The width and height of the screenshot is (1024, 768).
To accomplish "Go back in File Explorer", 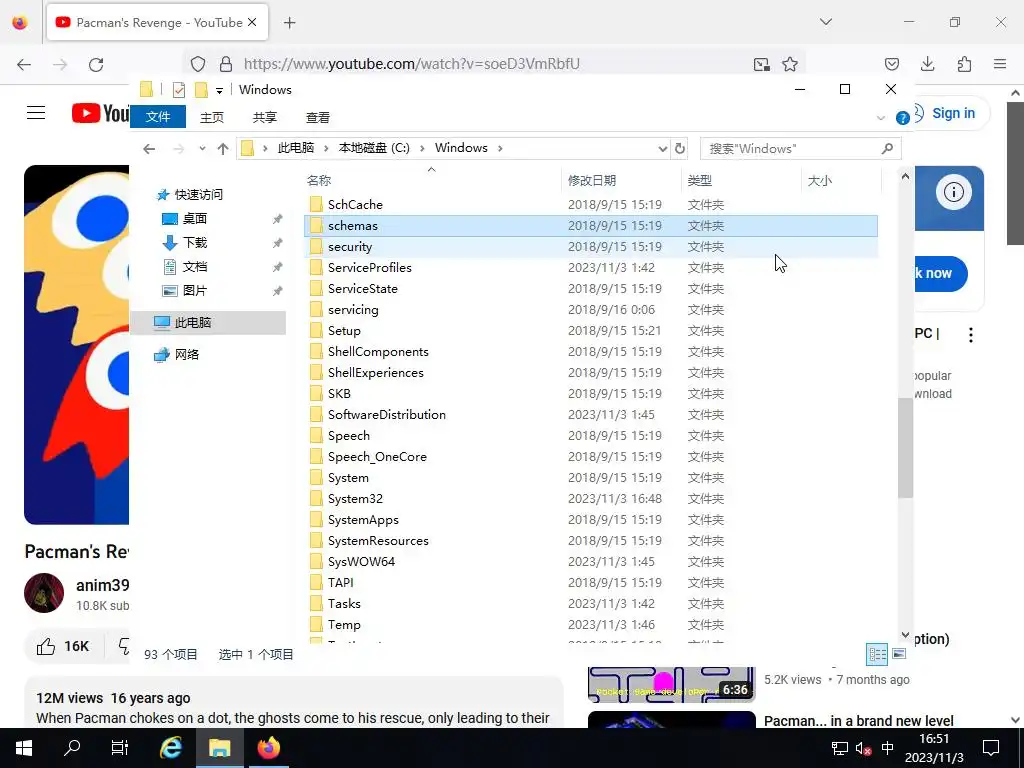I will click(149, 149).
